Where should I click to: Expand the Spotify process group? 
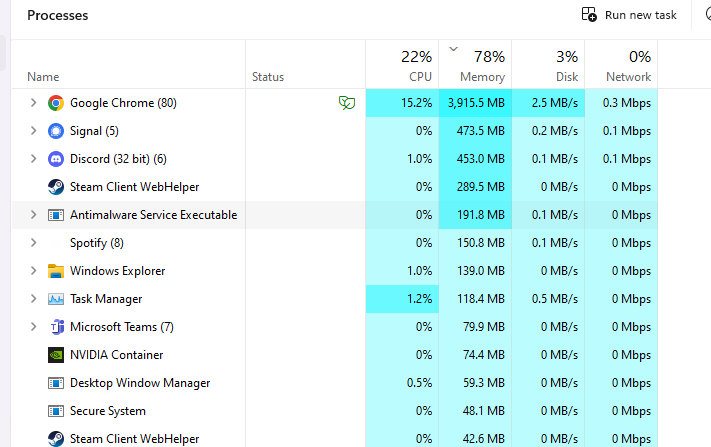(x=33, y=243)
